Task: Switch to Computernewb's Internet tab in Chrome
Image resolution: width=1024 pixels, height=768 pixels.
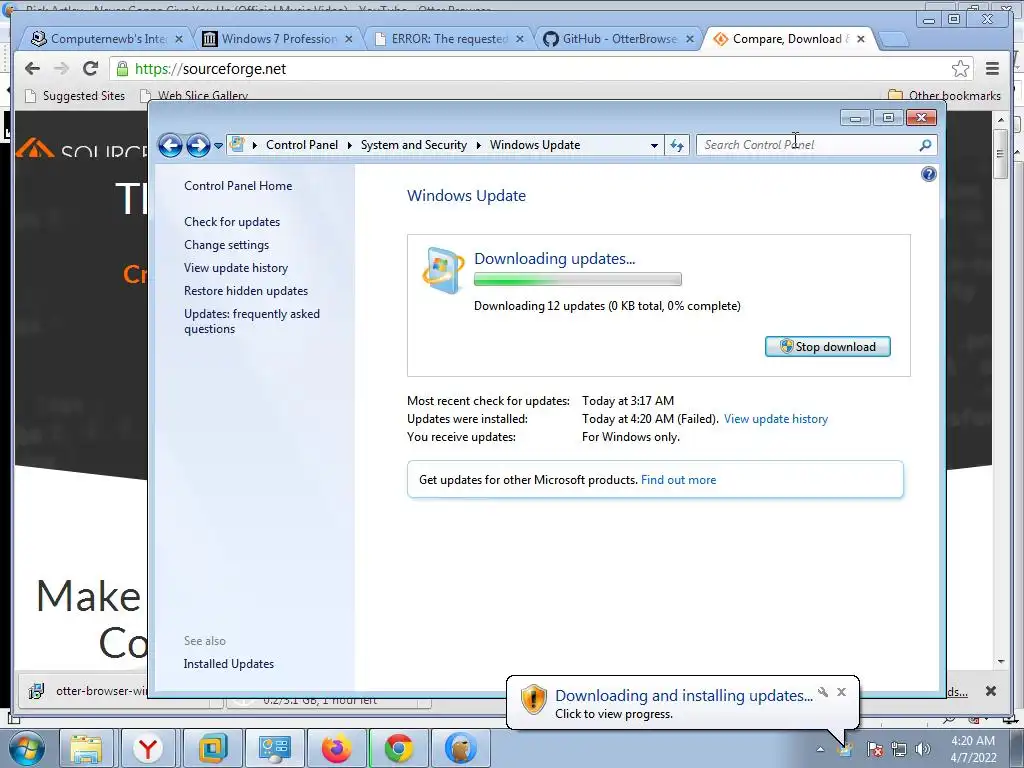Action: (x=108, y=39)
